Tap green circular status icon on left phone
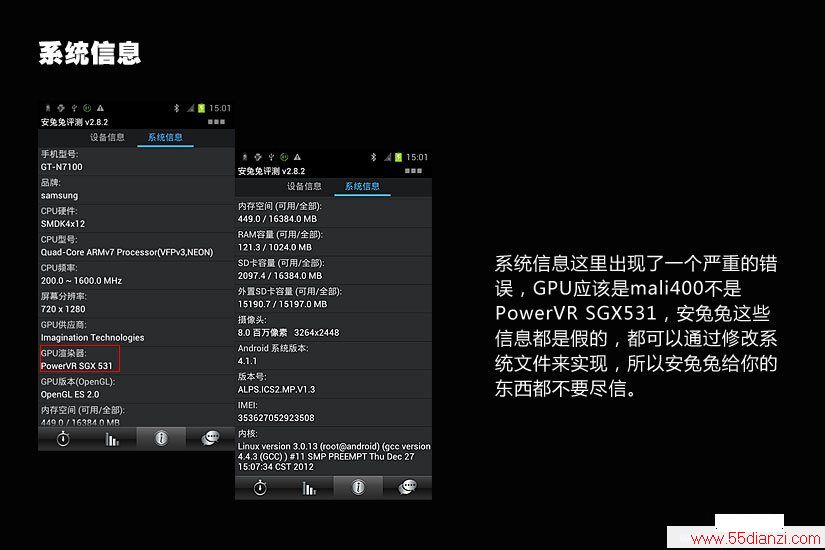 tap(87, 108)
